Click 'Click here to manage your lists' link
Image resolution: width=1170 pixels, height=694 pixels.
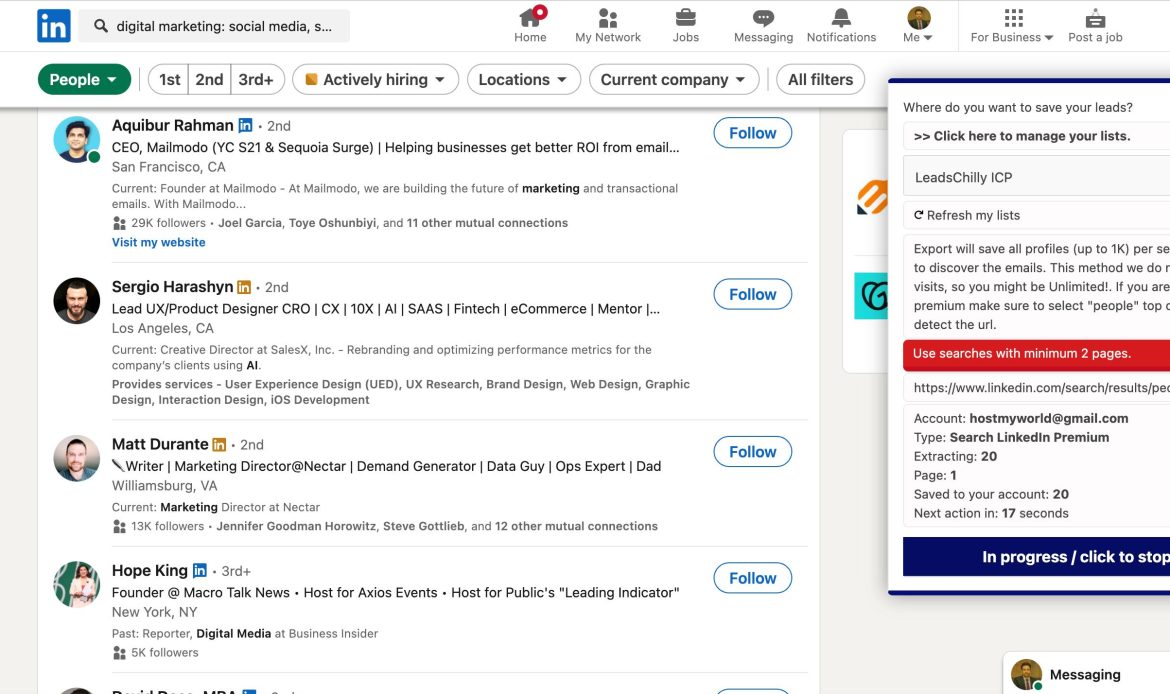(x=1022, y=136)
